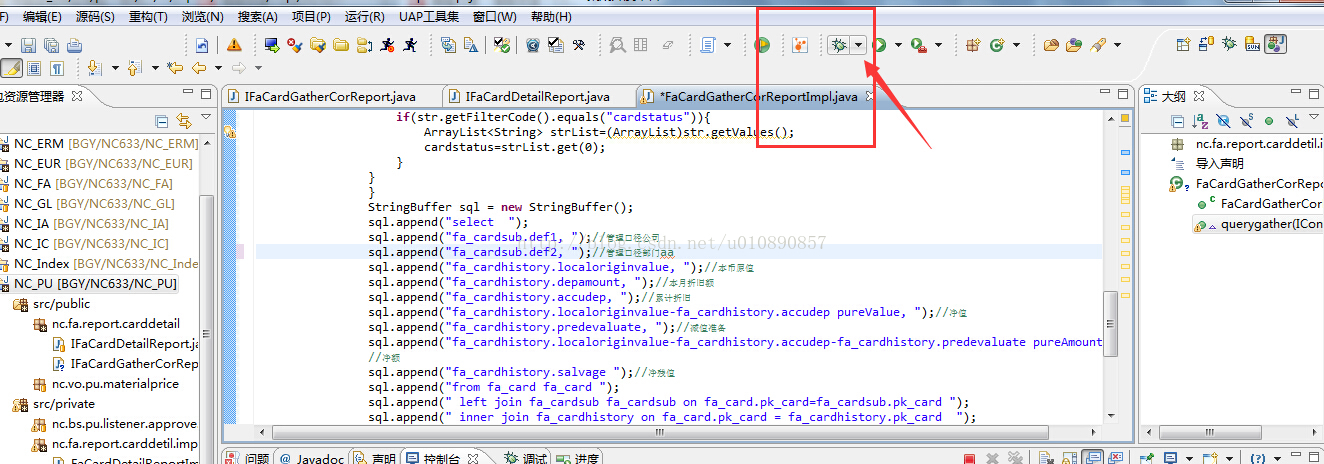The height and width of the screenshot is (464, 1324).
Task: Open the 编辑(E) menu
Action: 42,17
